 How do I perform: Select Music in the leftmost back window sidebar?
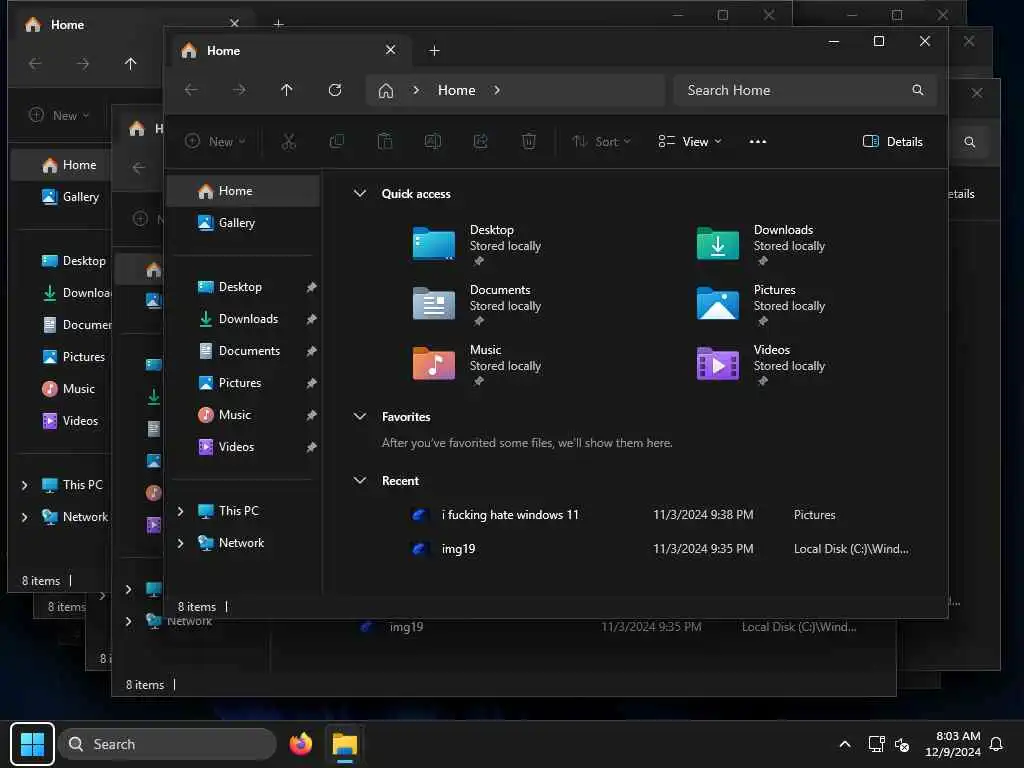coord(69,389)
